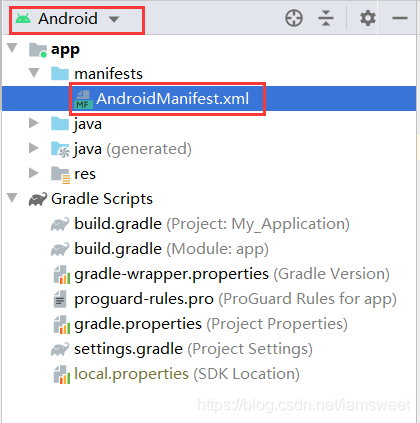Select settings.gradle (Project Settings)
The width and height of the screenshot is (420, 423).
click(x=193, y=349)
